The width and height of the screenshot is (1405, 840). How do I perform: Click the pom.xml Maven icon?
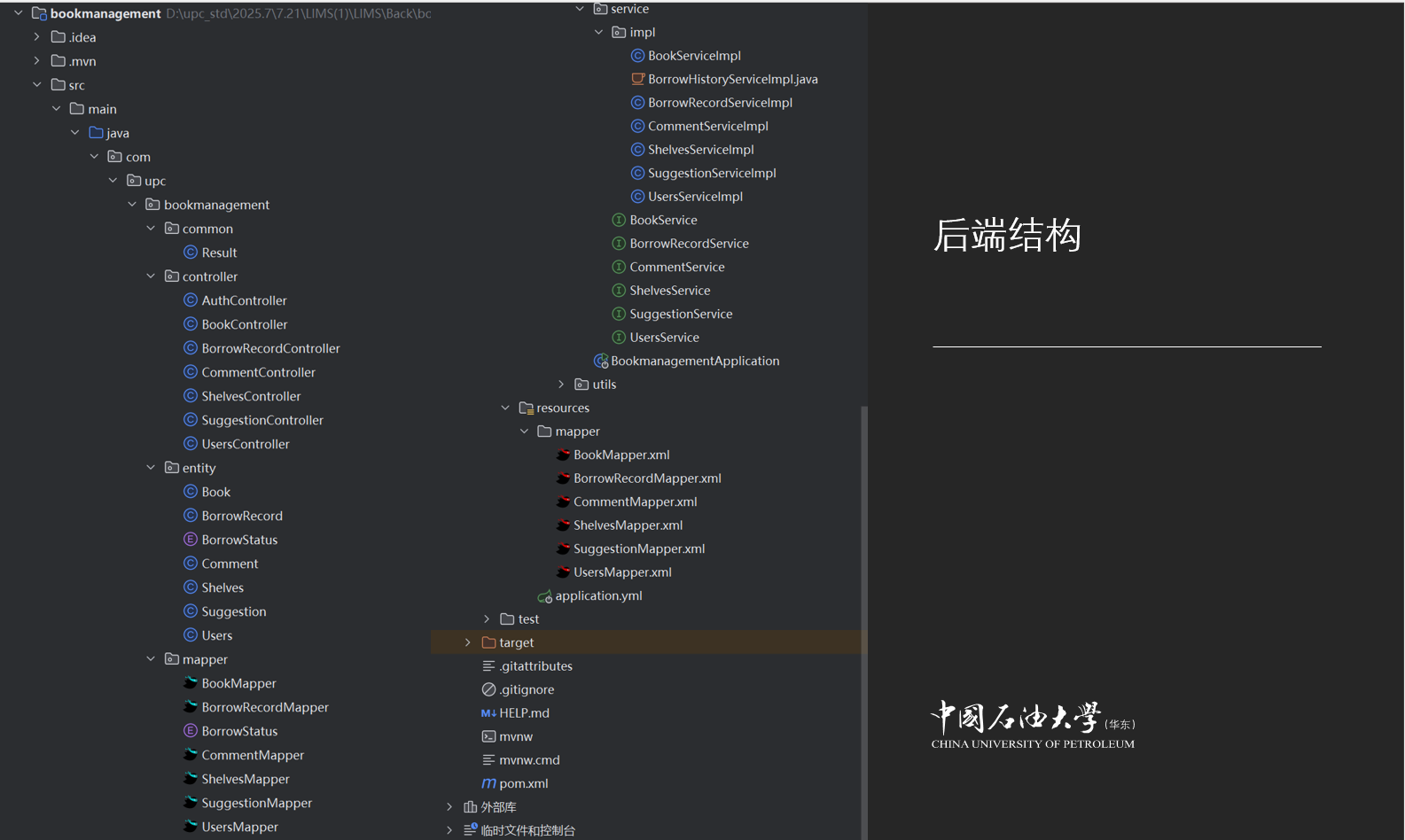pyautogui.click(x=488, y=783)
